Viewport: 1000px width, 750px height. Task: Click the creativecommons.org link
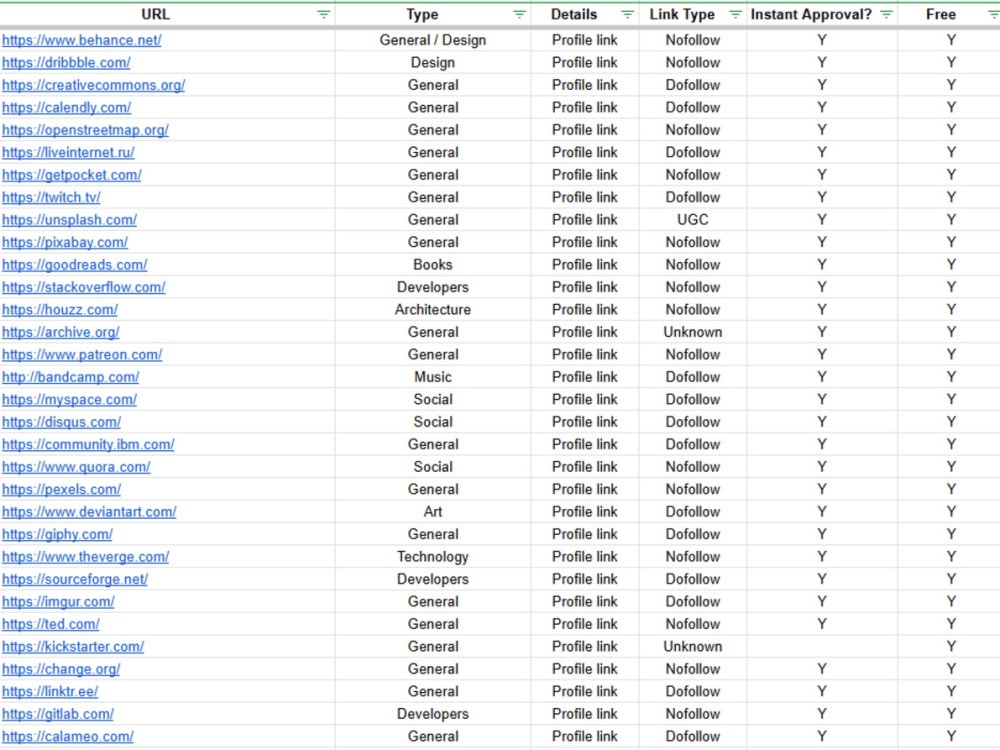click(x=93, y=85)
